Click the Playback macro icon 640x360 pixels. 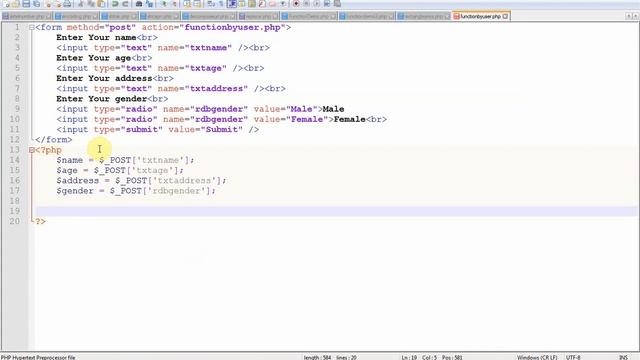click(317, 4)
